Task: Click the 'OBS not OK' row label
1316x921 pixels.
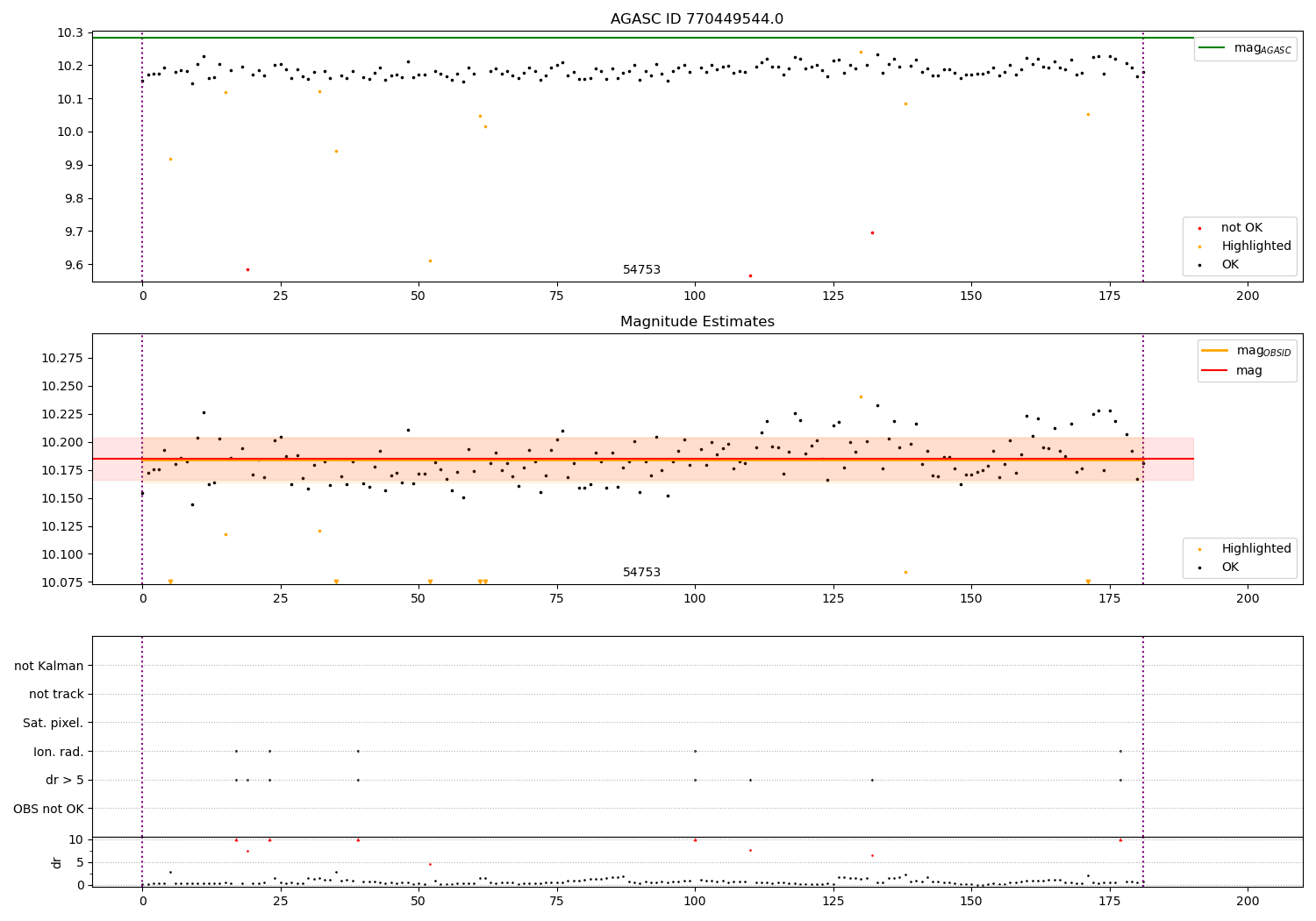Action: tap(49, 809)
